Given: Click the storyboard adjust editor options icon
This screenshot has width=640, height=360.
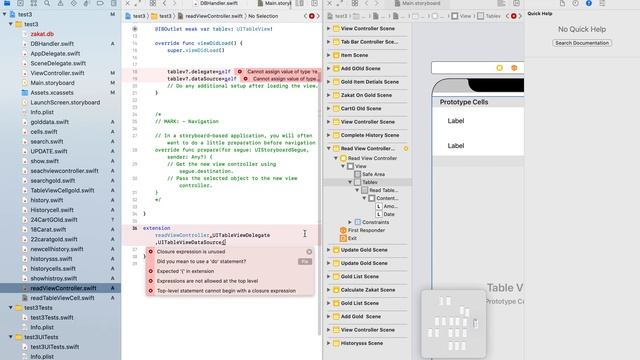Looking at the screenshot, I should coord(502,3).
